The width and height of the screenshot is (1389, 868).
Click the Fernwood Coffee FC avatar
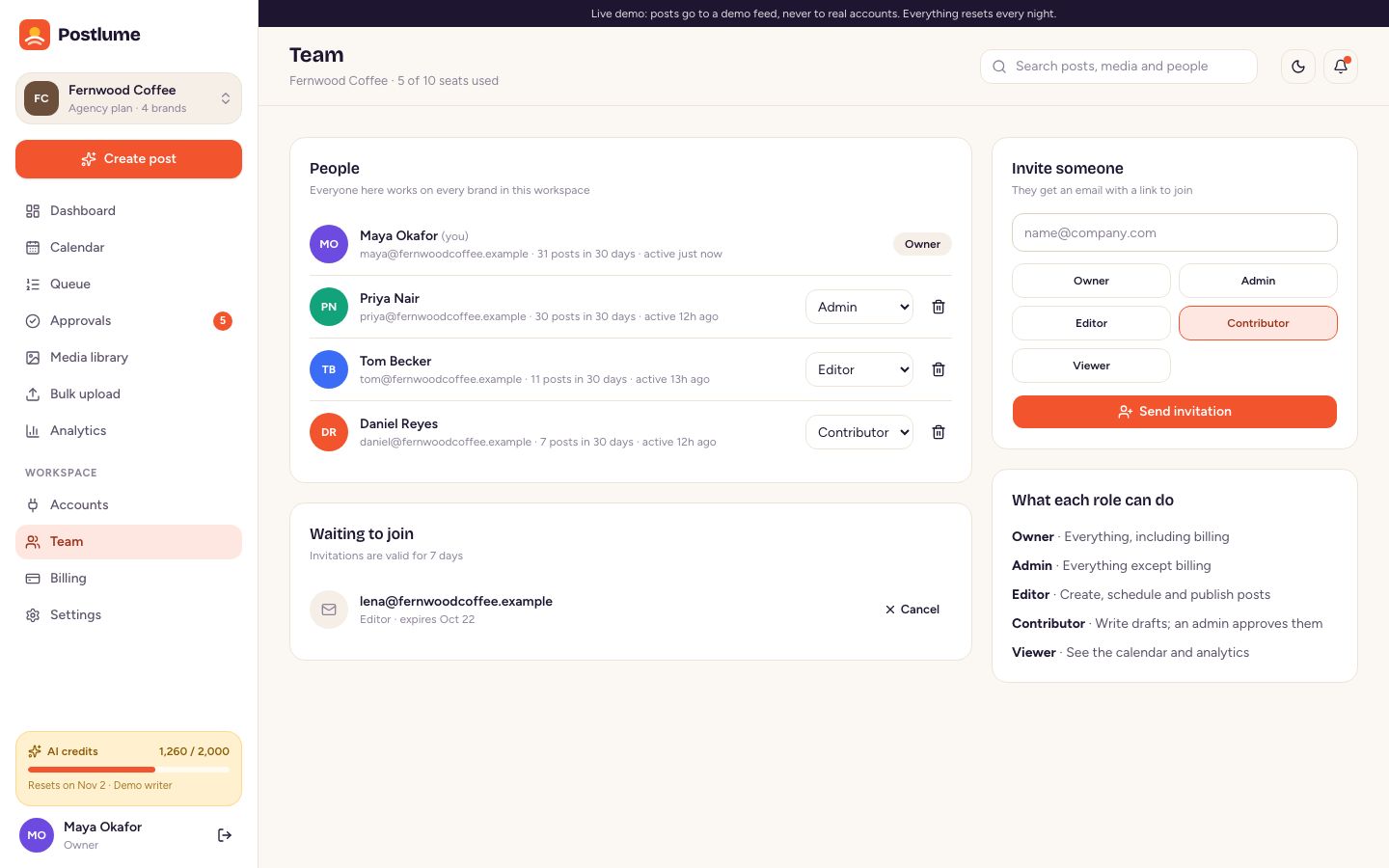tap(41, 98)
